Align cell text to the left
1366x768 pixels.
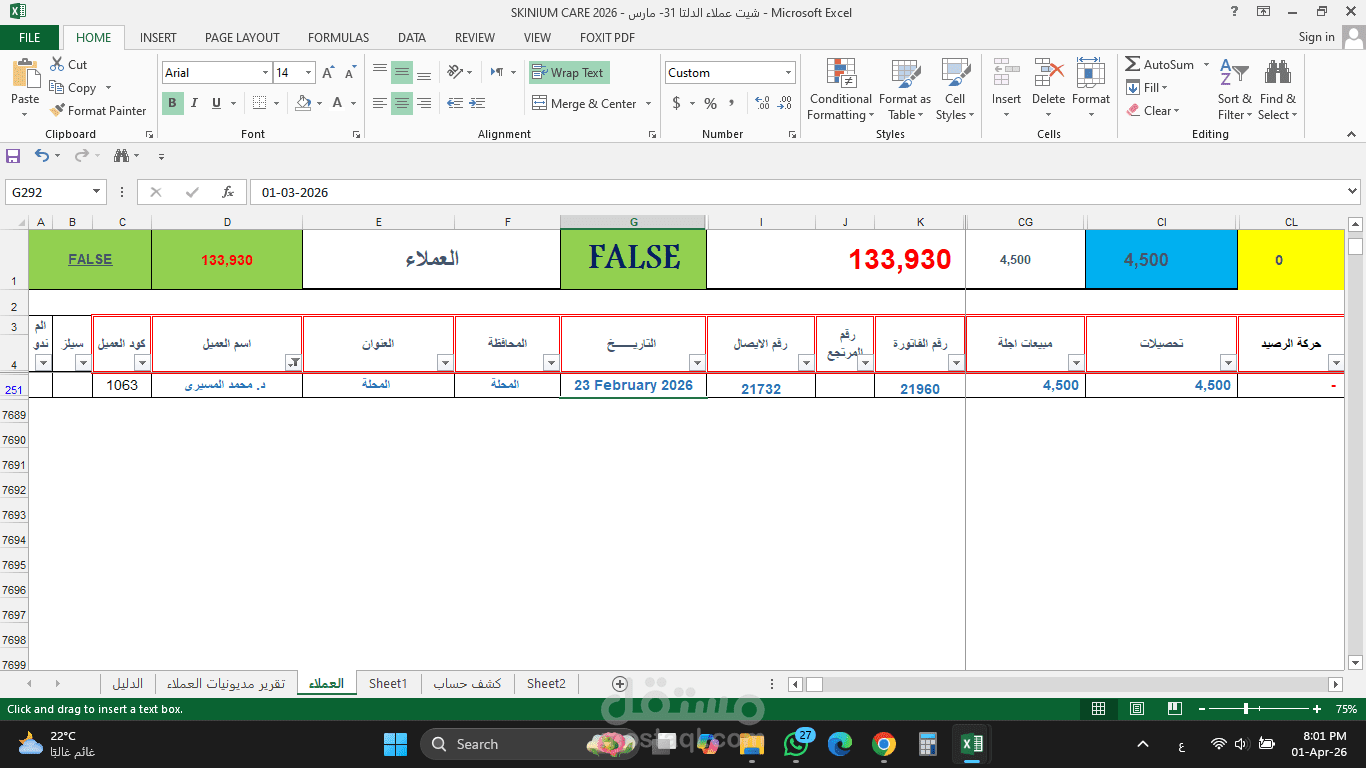[x=379, y=103]
